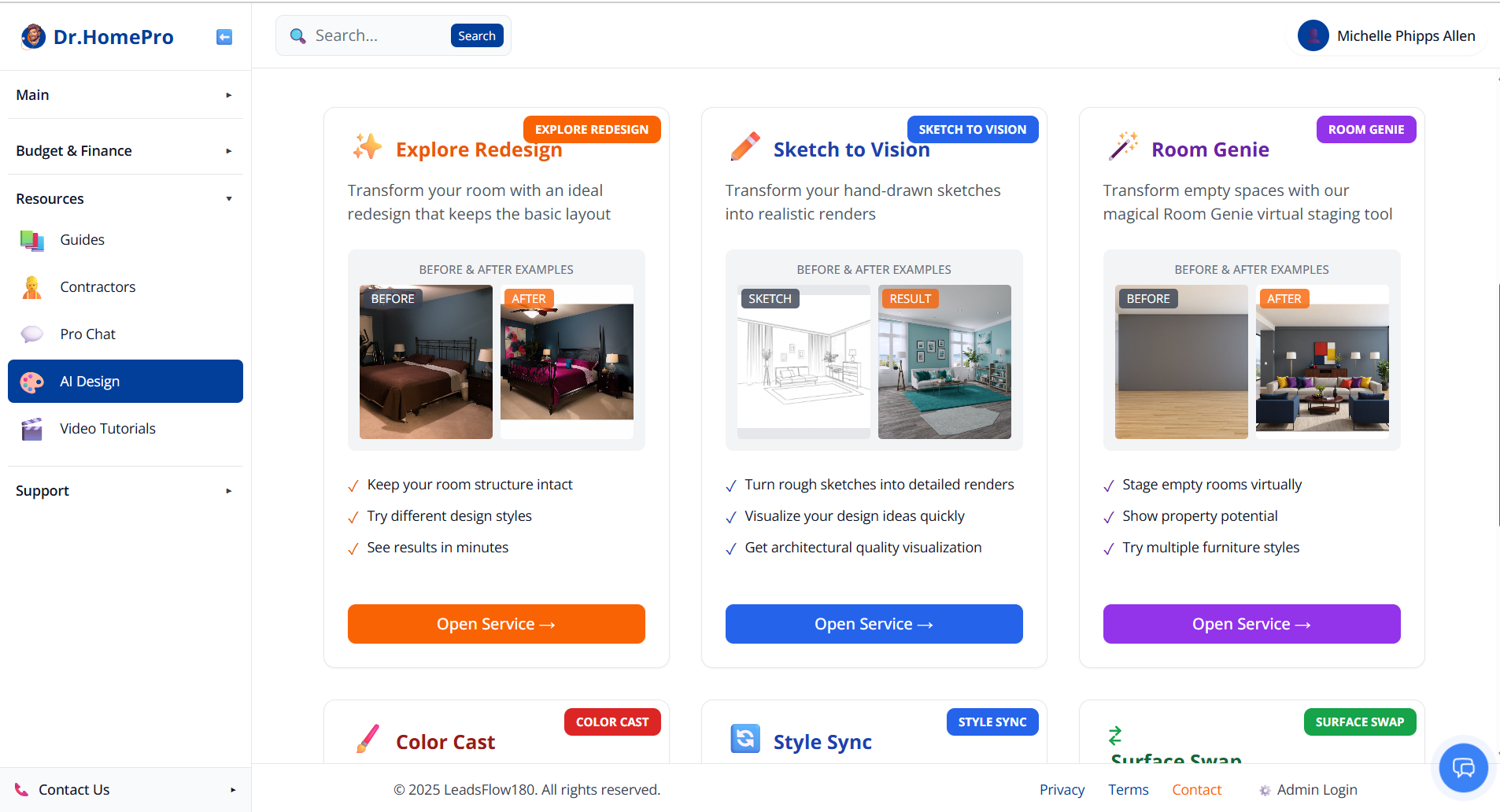The width and height of the screenshot is (1500, 812).
Task: Click the Style Sync refresh icon
Action: point(744,739)
